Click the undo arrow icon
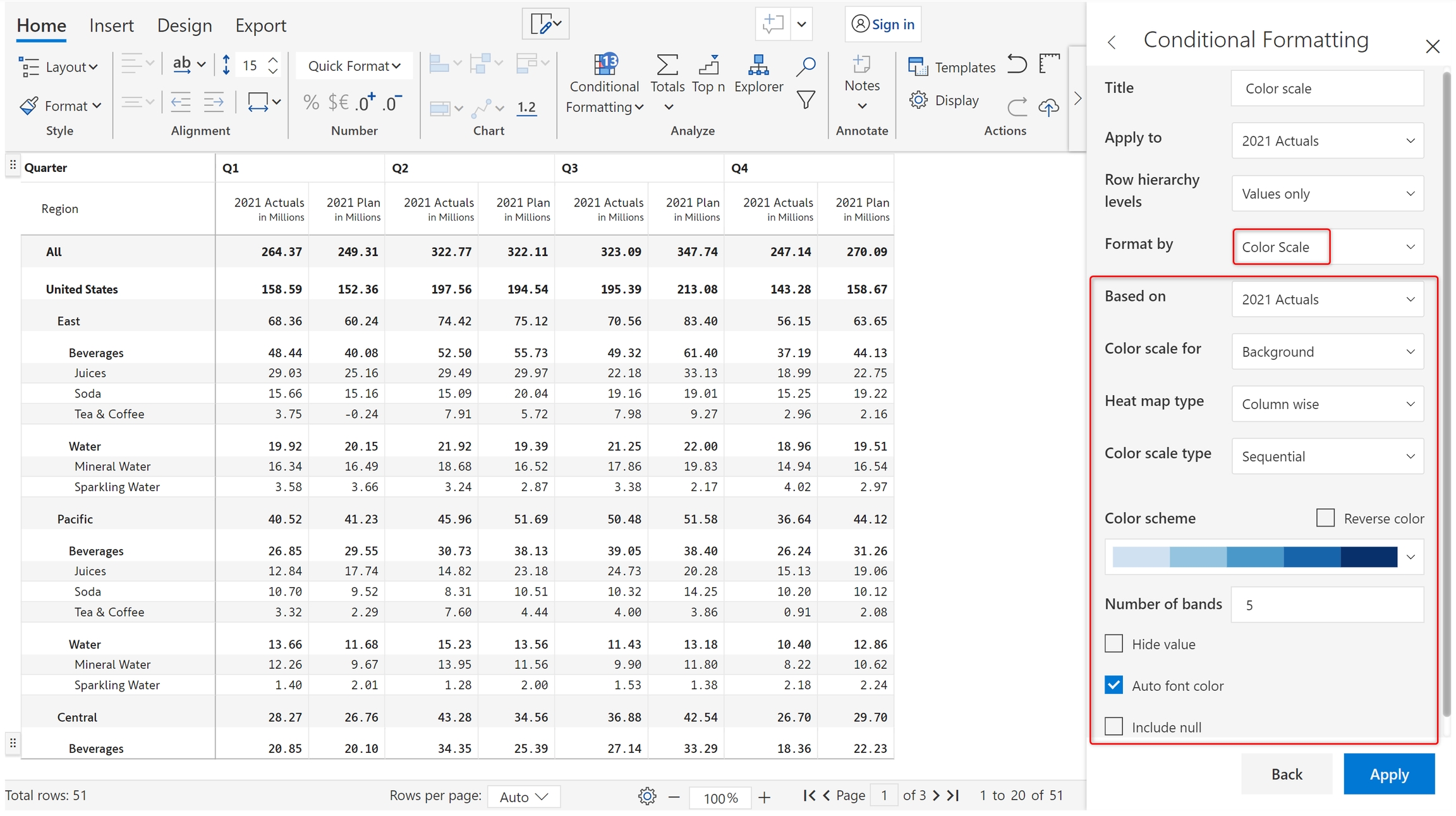The height and width of the screenshot is (816, 1456). [1017, 64]
